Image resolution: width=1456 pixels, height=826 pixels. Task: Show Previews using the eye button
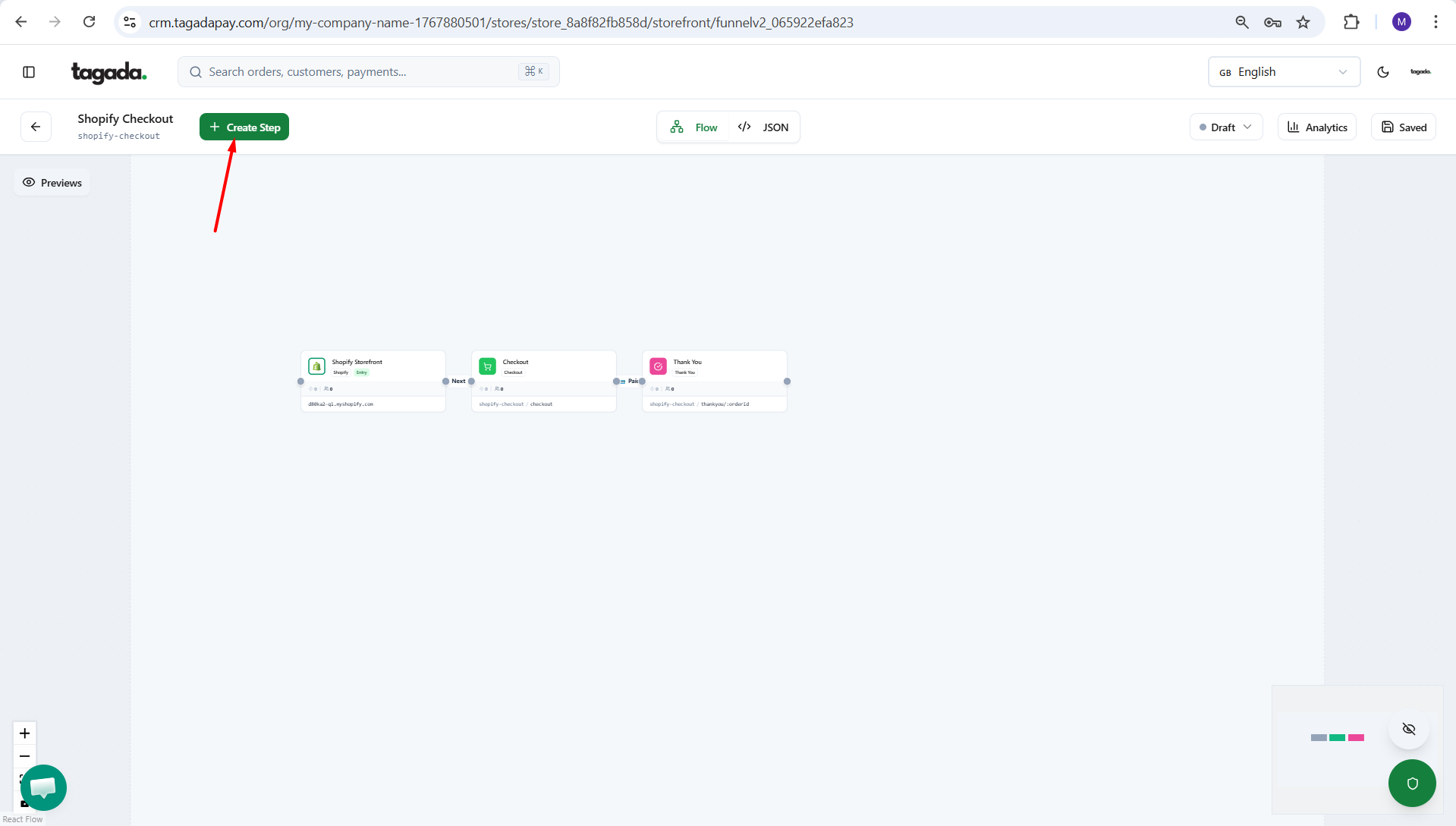[52, 183]
